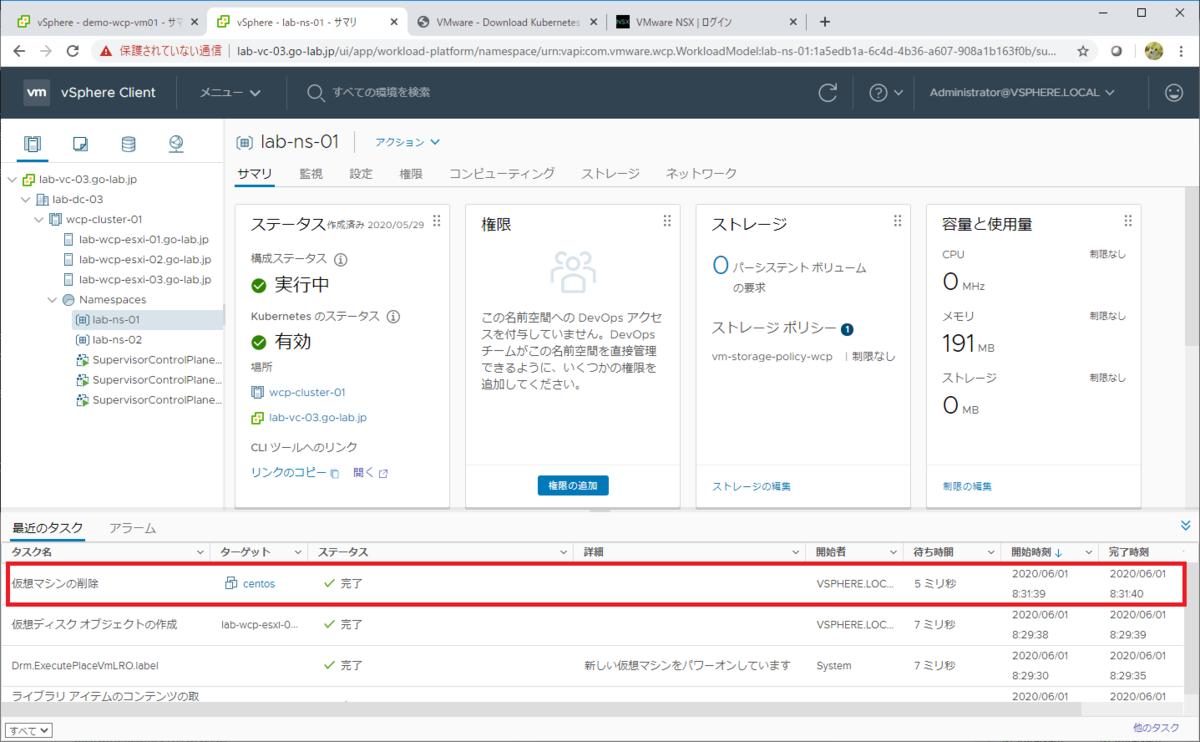Open the Storage inventory view icon
The image size is (1200, 742).
point(128,143)
